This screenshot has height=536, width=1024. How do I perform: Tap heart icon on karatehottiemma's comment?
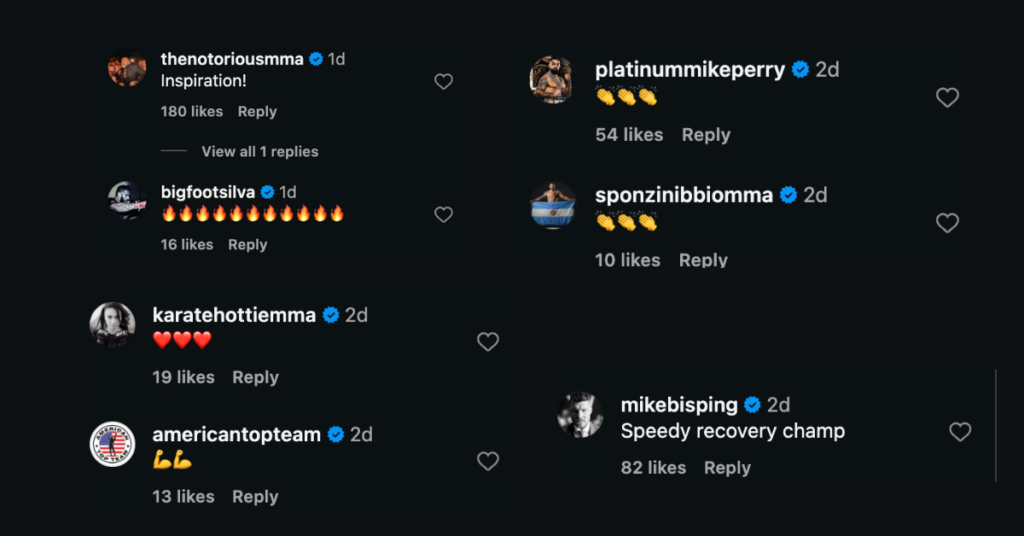[488, 342]
